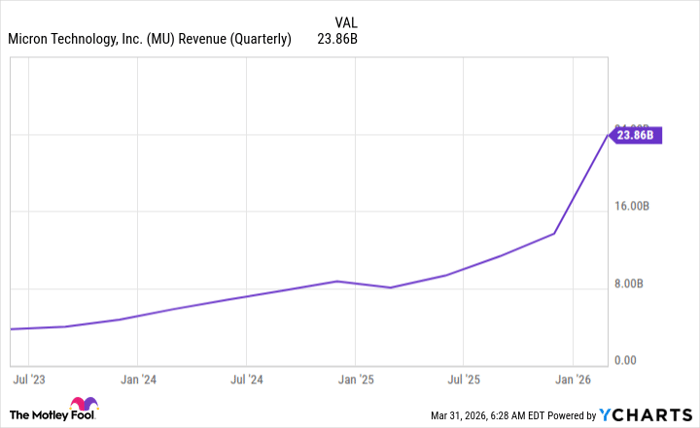Click the 16.00B y-axis label
The image size is (700, 428).
coord(632,206)
